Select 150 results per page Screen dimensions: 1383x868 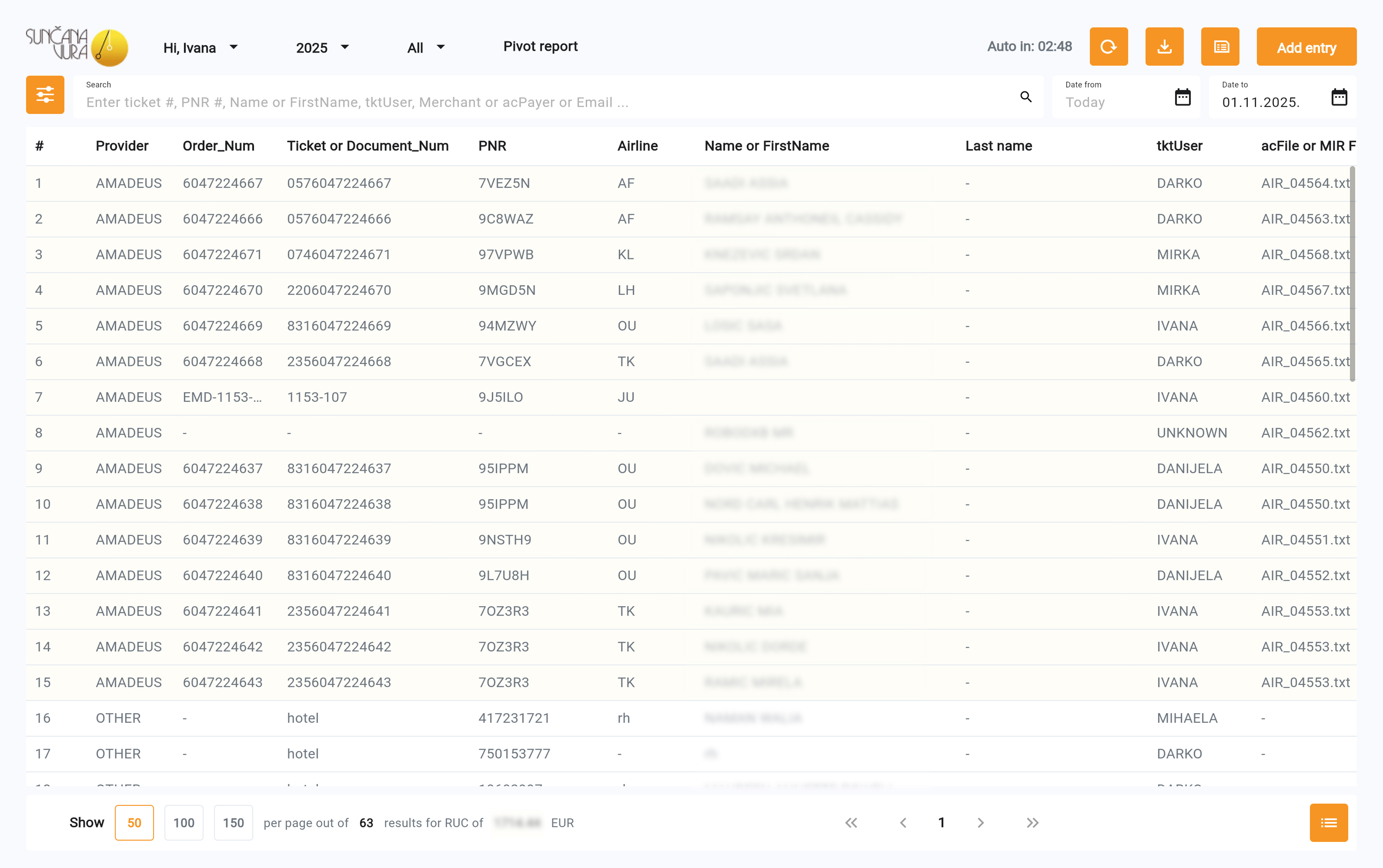point(233,823)
